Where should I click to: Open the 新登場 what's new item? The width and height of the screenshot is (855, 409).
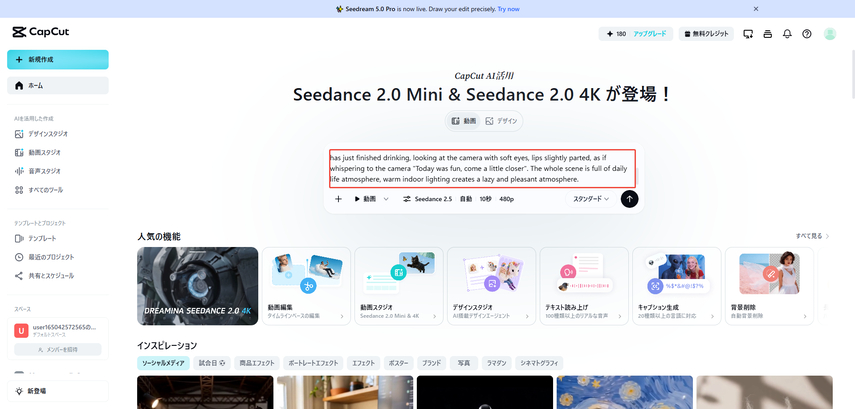pyautogui.click(x=58, y=391)
